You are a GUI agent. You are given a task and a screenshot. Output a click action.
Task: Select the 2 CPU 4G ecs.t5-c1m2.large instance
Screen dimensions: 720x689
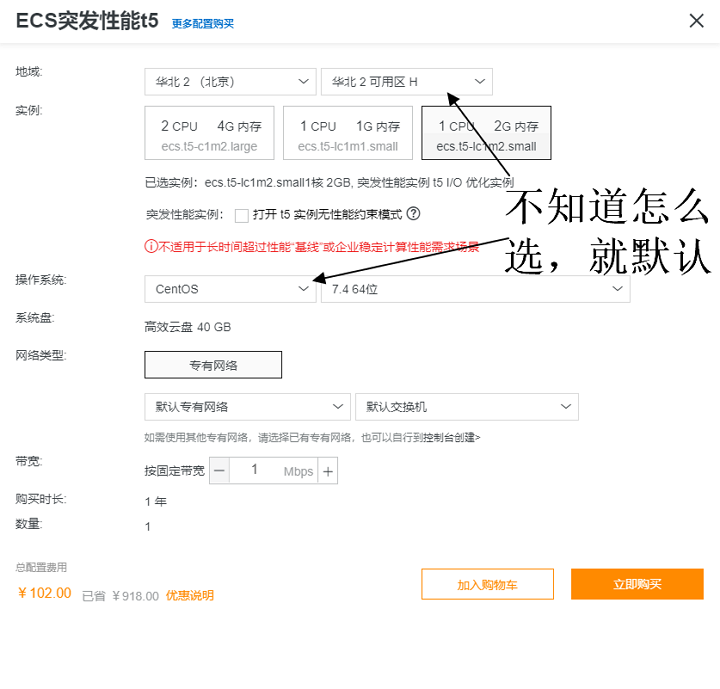[x=209, y=133]
